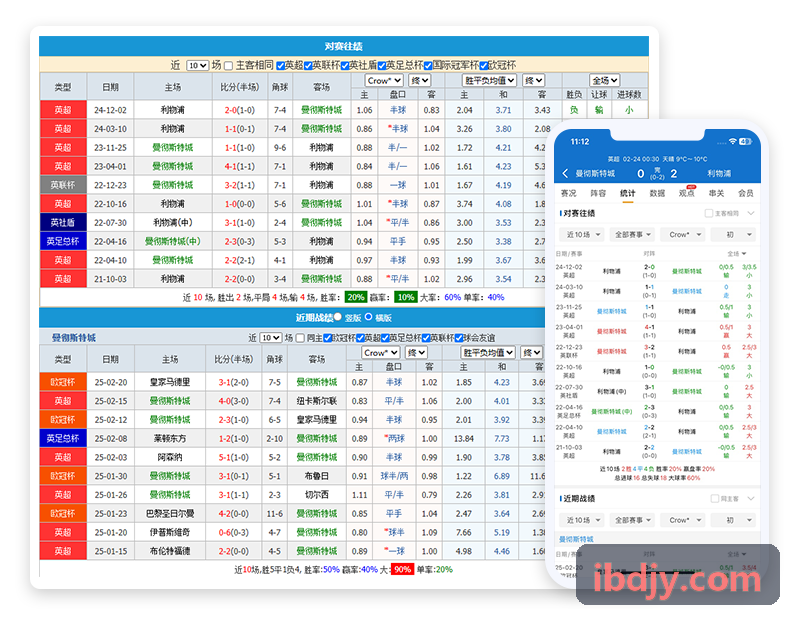Click 布伦特福德 in 25-01-15 row
This screenshot has height=625, width=800.
pos(170,551)
